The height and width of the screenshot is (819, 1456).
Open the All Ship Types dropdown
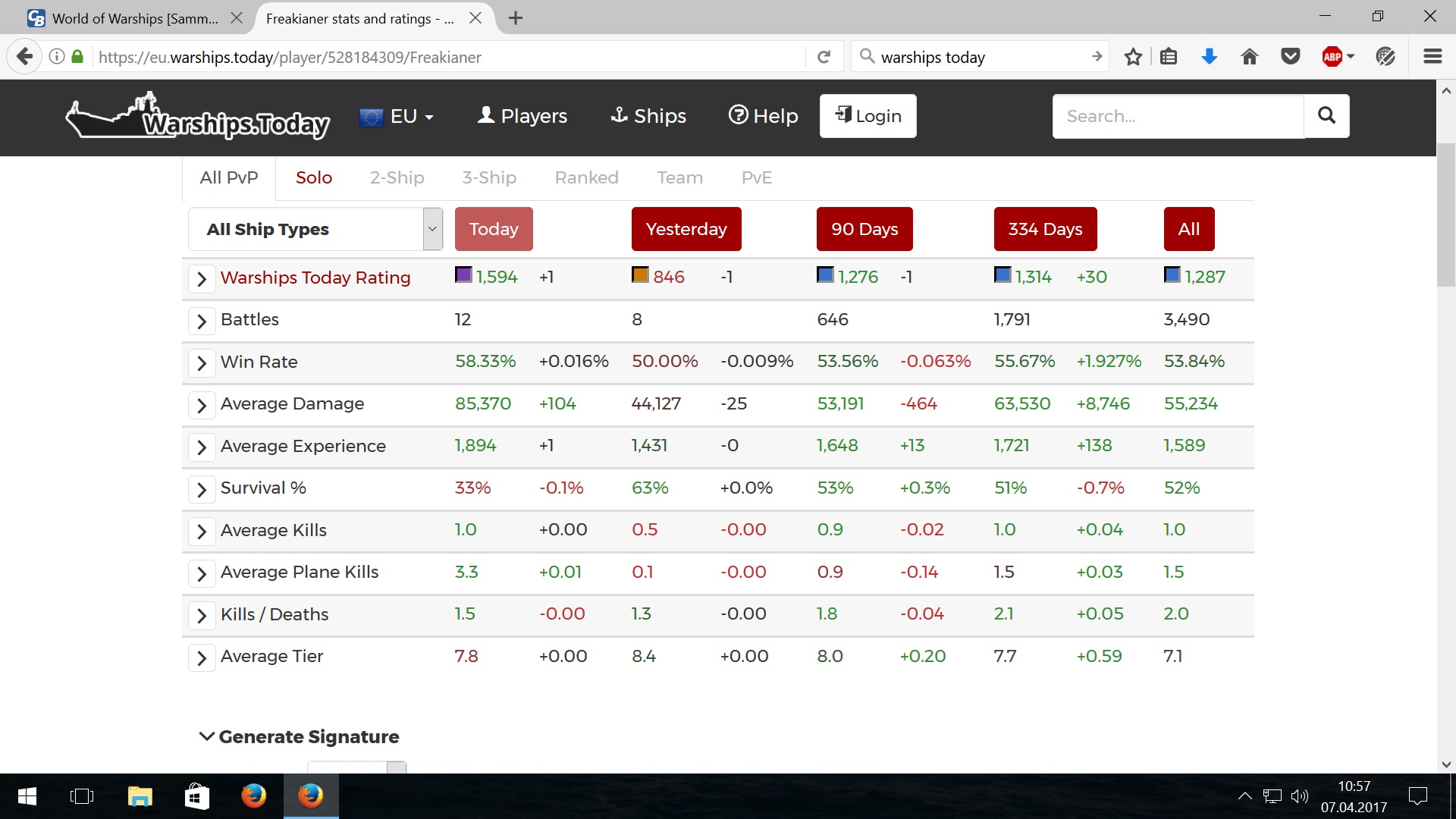pos(315,229)
